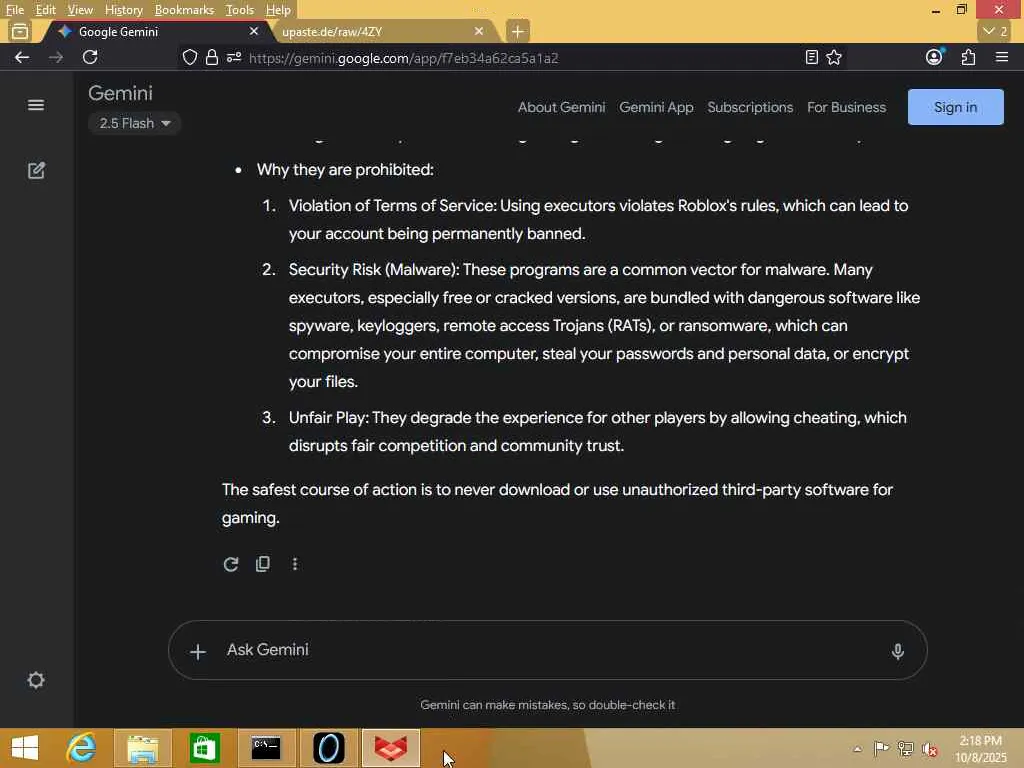Open the View menu
This screenshot has height=768, width=1024.
click(x=80, y=10)
